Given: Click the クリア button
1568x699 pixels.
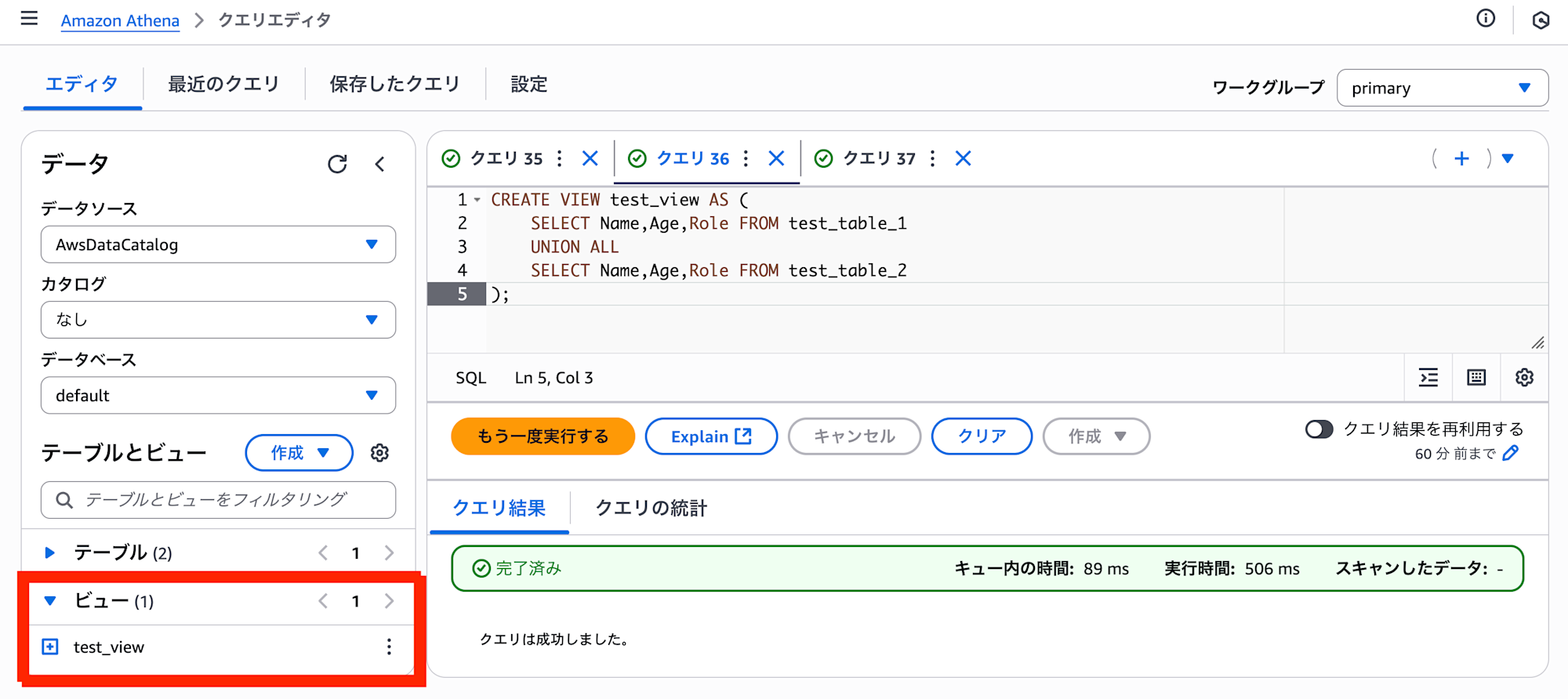Looking at the screenshot, I should tap(982, 436).
